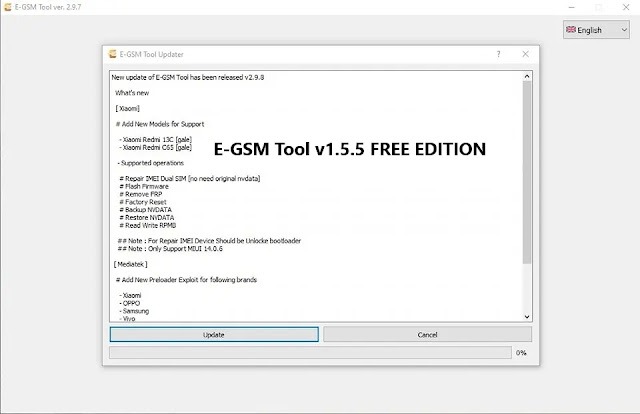The height and width of the screenshot is (414, 640).
Task: Click the E-GSM Tool Updater title bar
Action: 300,54
